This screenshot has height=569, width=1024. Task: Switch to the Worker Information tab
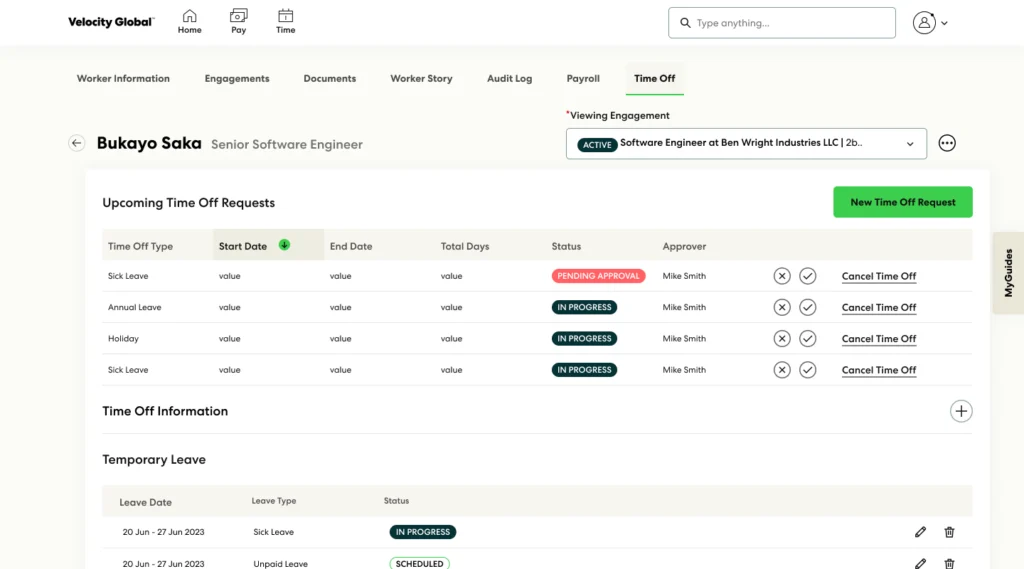click(x=123, y=78)
